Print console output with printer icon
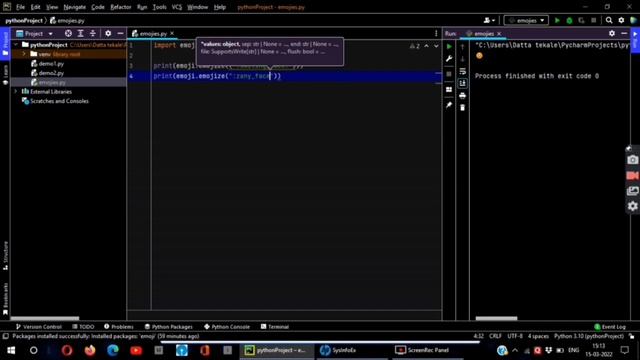The height and width of the screenshot is (360, 640). point(462,96)
